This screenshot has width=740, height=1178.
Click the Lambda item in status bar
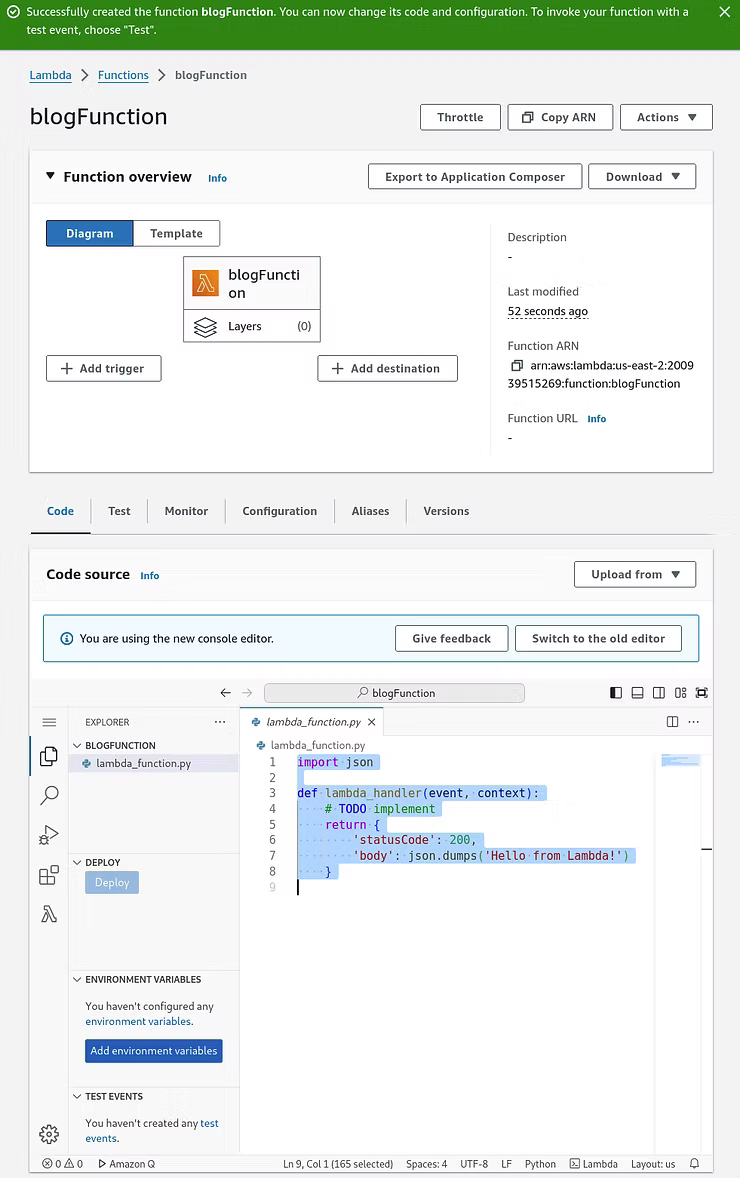[x=594, y=1164]
